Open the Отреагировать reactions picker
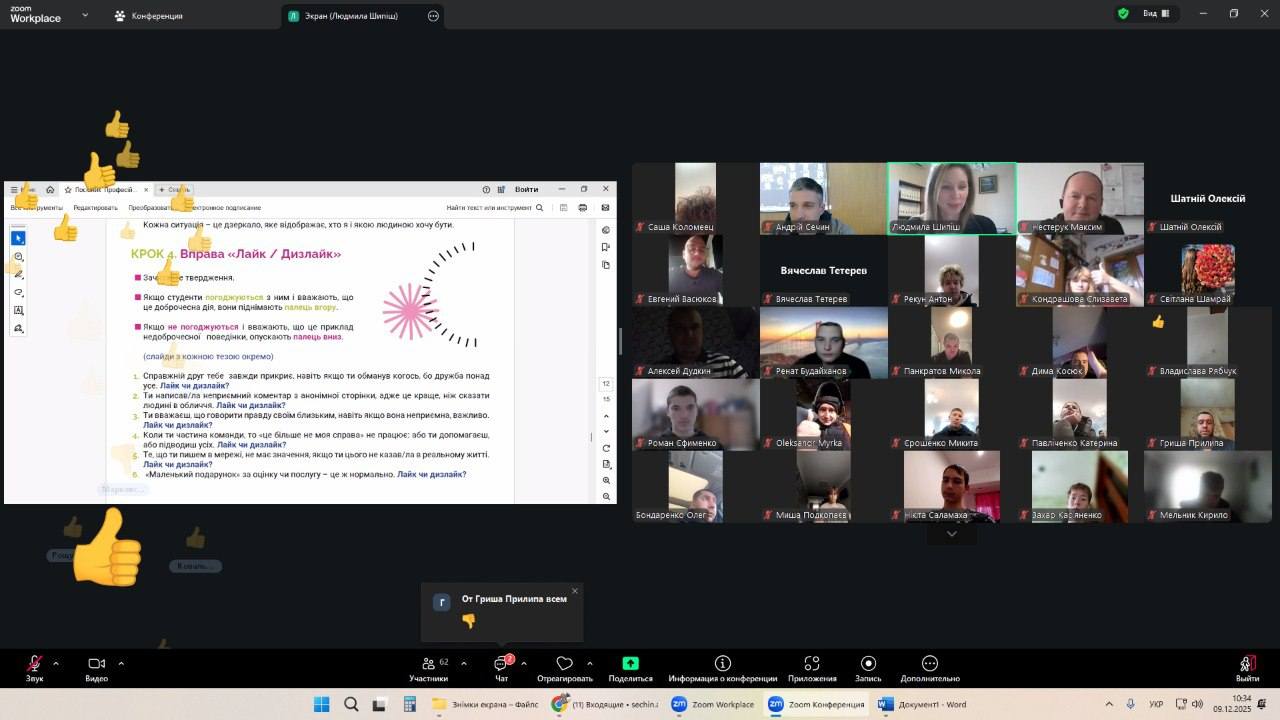This screenshot has height=720, width=1280. click(565, 668)
